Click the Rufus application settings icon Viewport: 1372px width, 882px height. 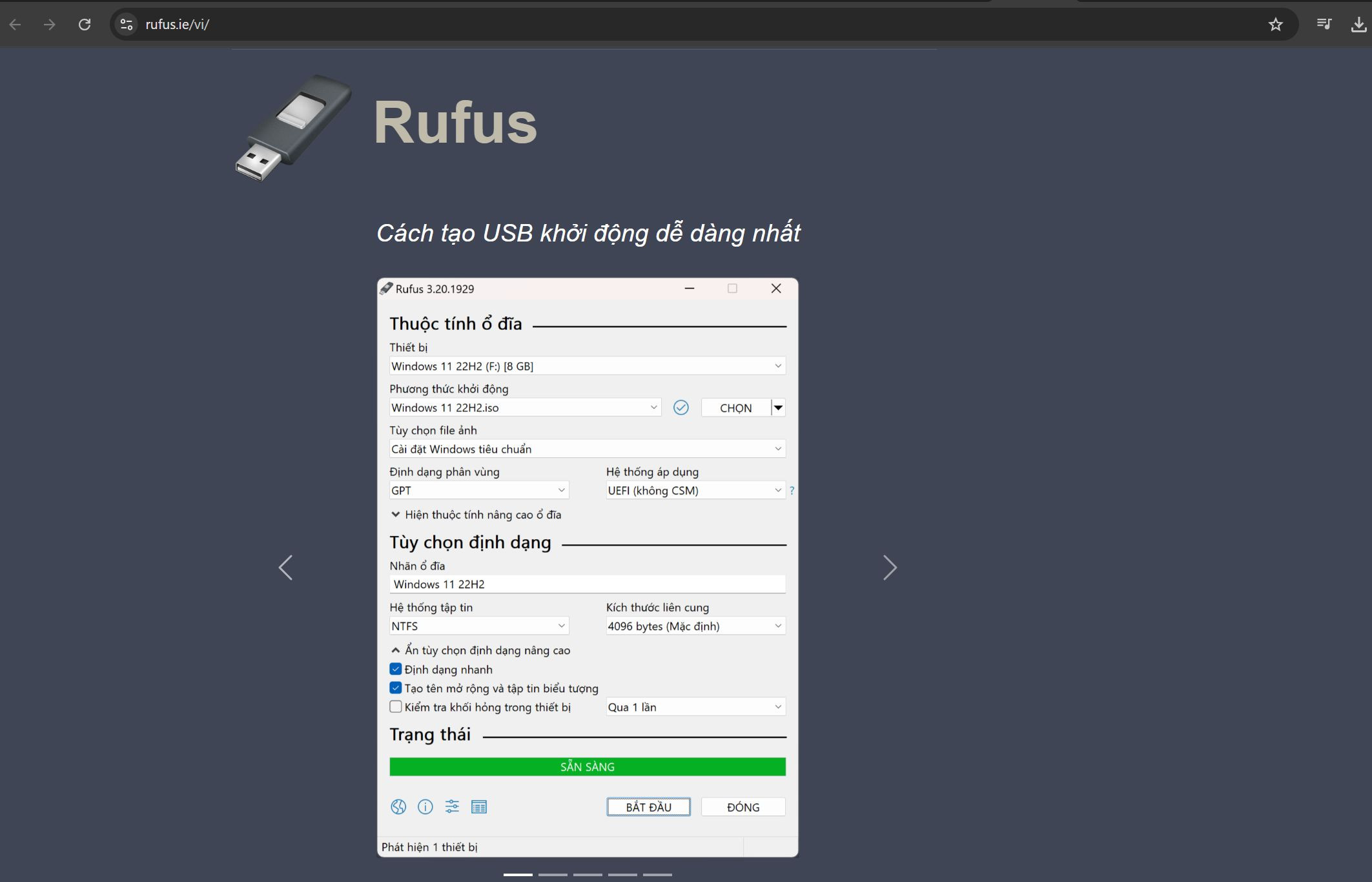click(x=451, y=807)
